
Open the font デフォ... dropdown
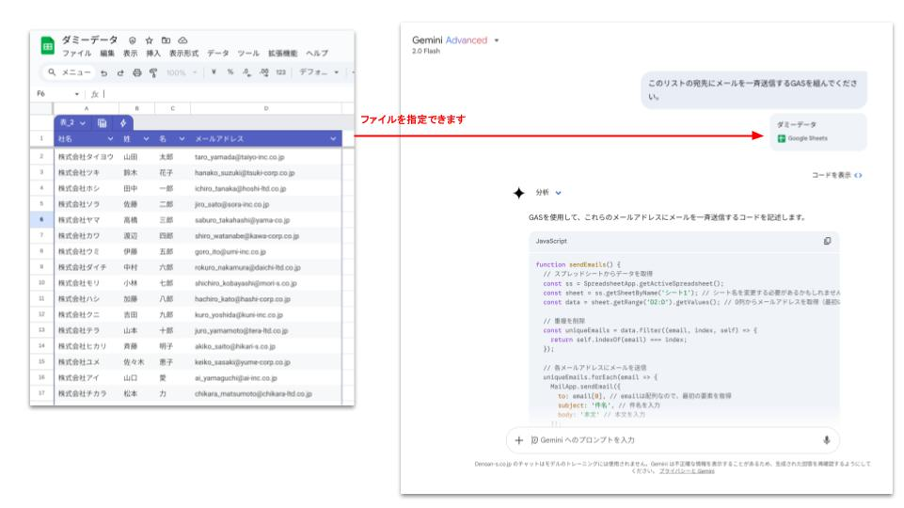319,72
